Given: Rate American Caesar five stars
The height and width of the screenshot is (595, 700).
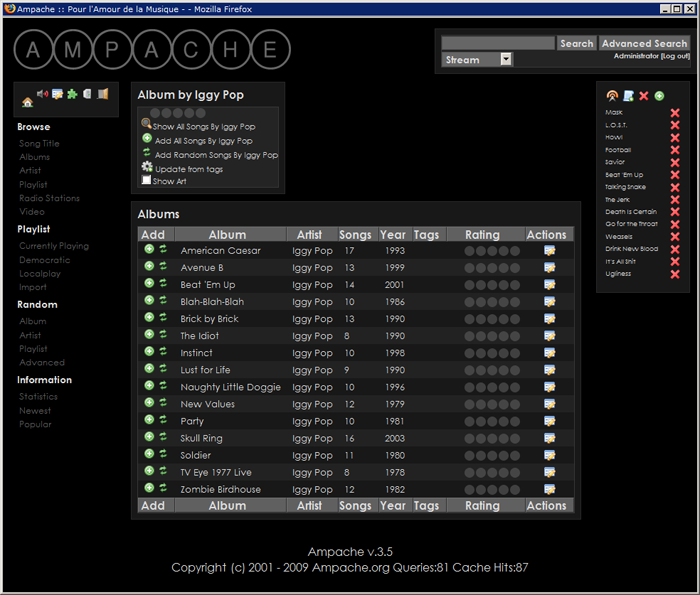Looking at the screenshot, I should (x=515, y=251).
